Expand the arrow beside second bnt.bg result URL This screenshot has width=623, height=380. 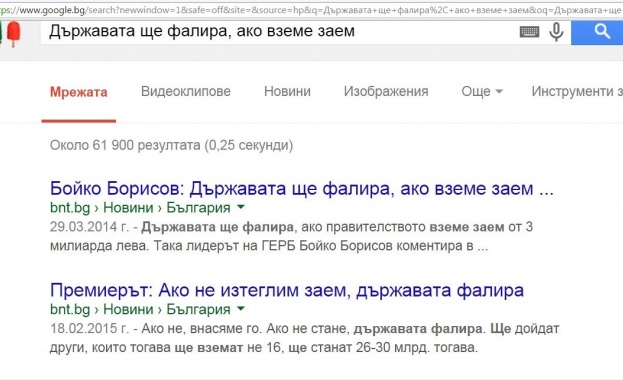pos(241,308)
